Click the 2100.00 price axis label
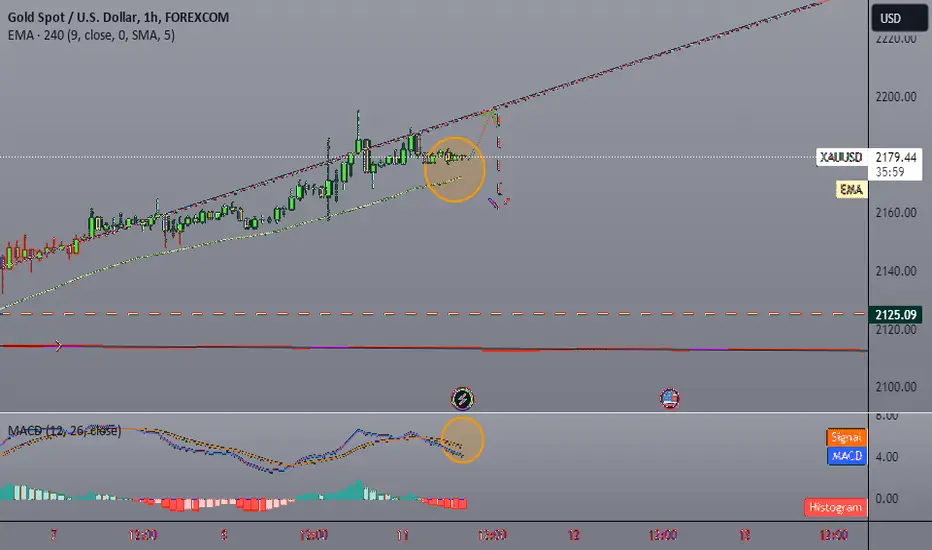This screenshot has height=550, width=932. click(x=896, y=386)
